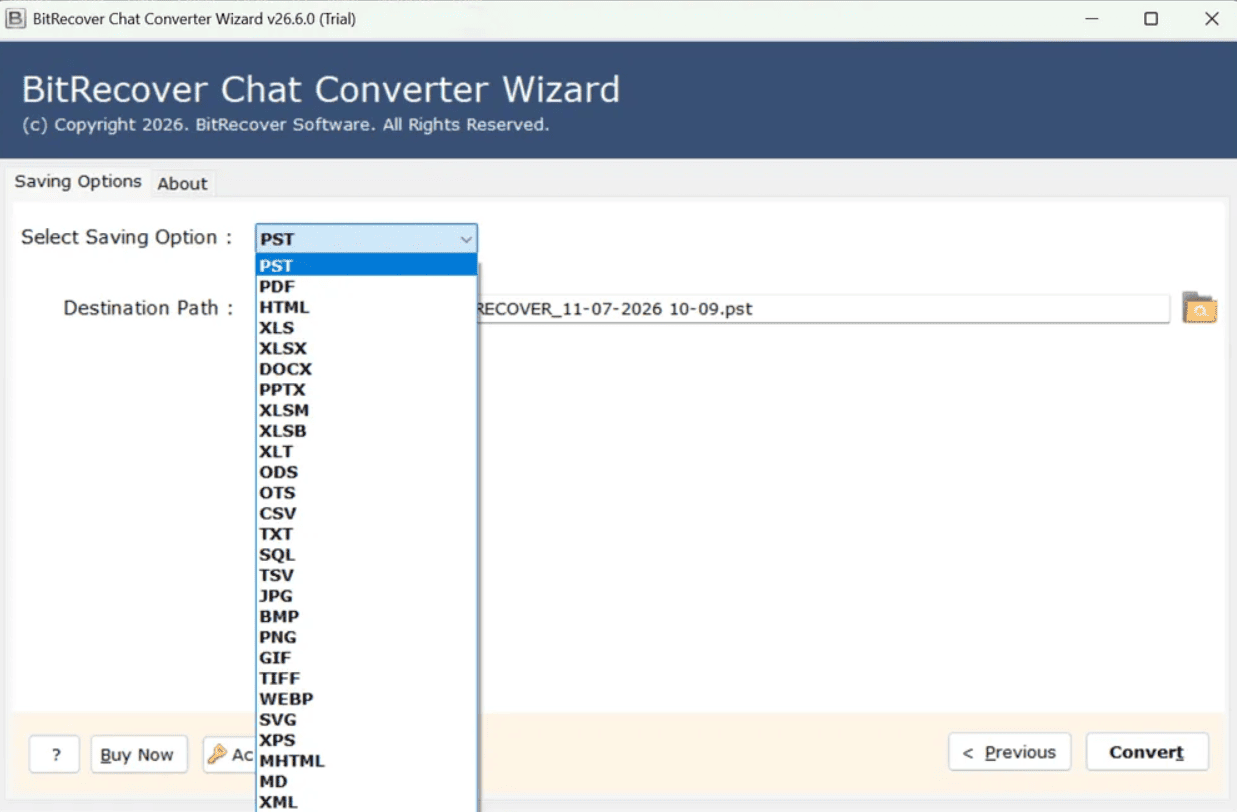
Task: Choose MD from the format list
Action: (366, 782)
